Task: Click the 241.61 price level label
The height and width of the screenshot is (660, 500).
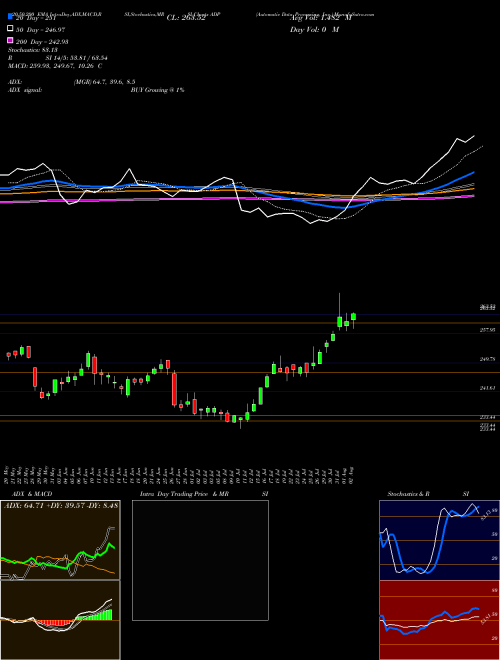Action: pyautogui.click(x=487, y=388)
